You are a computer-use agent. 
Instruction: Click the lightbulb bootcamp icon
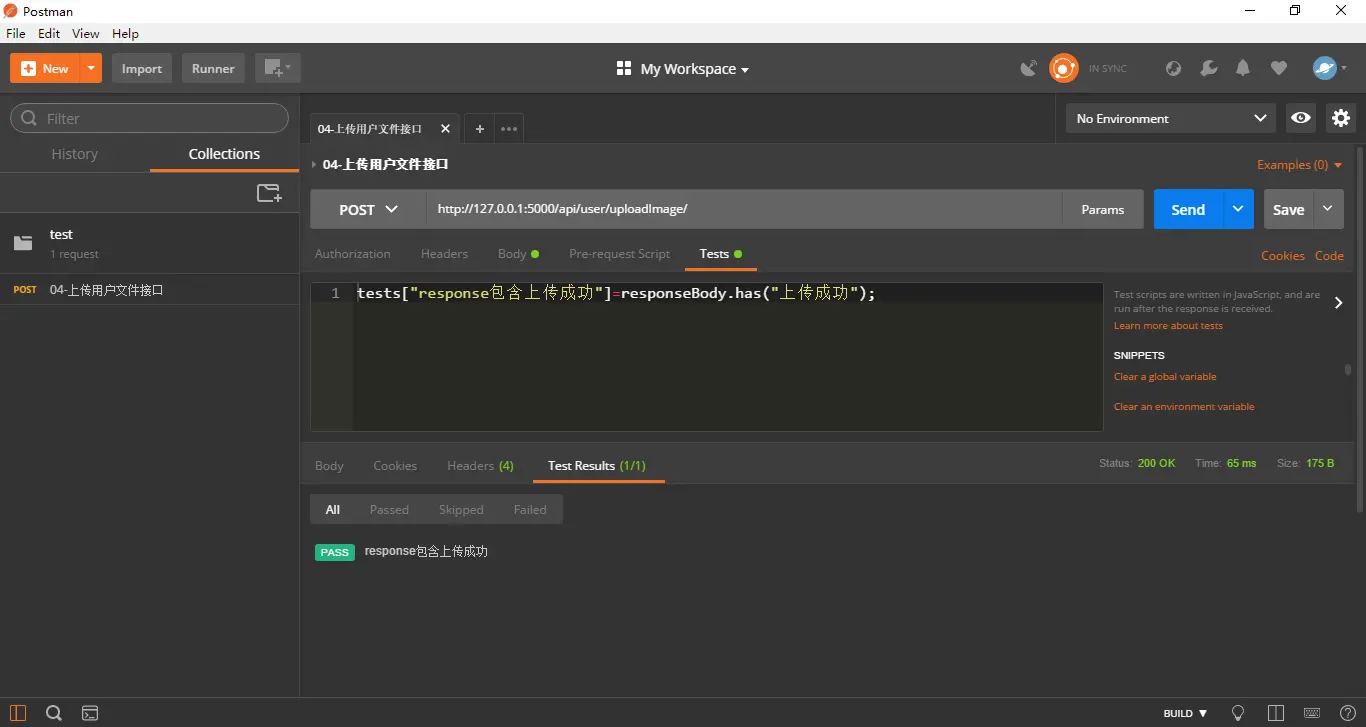point(1238,713)
